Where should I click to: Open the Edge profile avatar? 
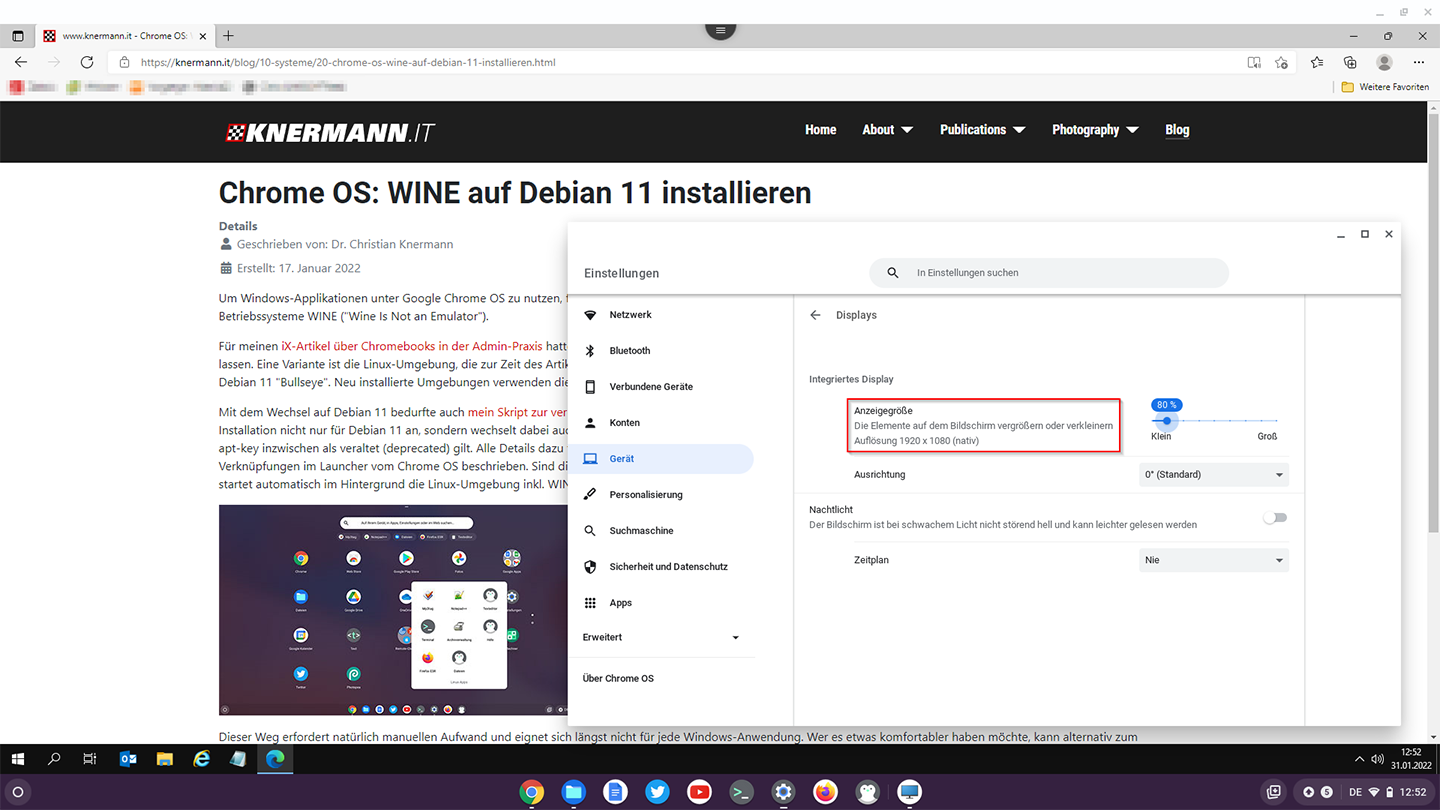coord(1384,62)
